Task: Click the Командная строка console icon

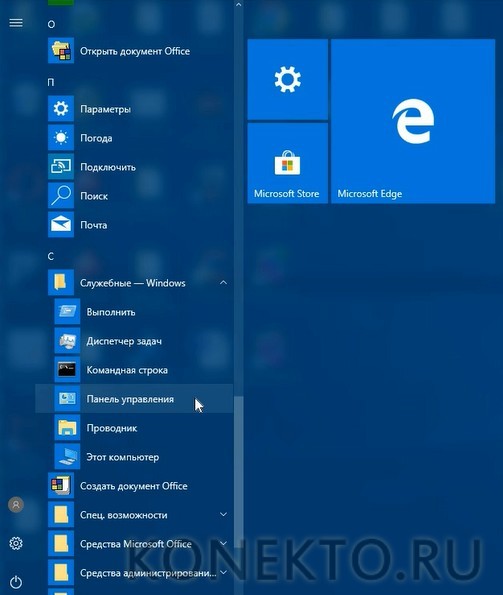Action: point(67,370)
